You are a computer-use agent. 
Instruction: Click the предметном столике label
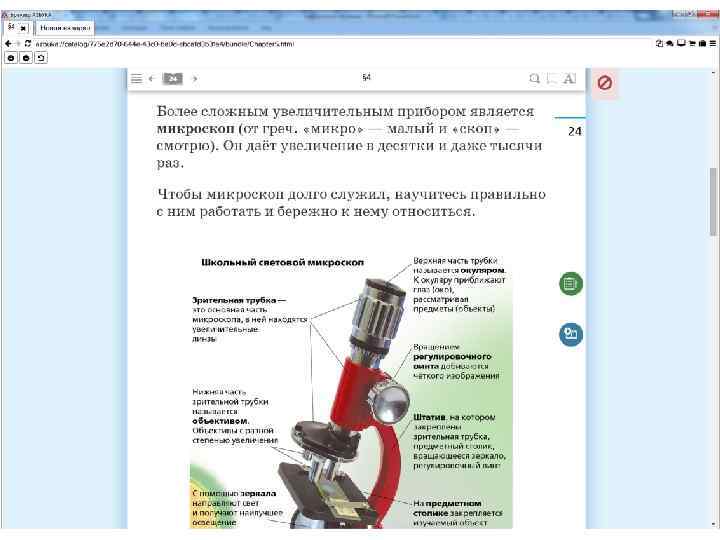point(447,508)
